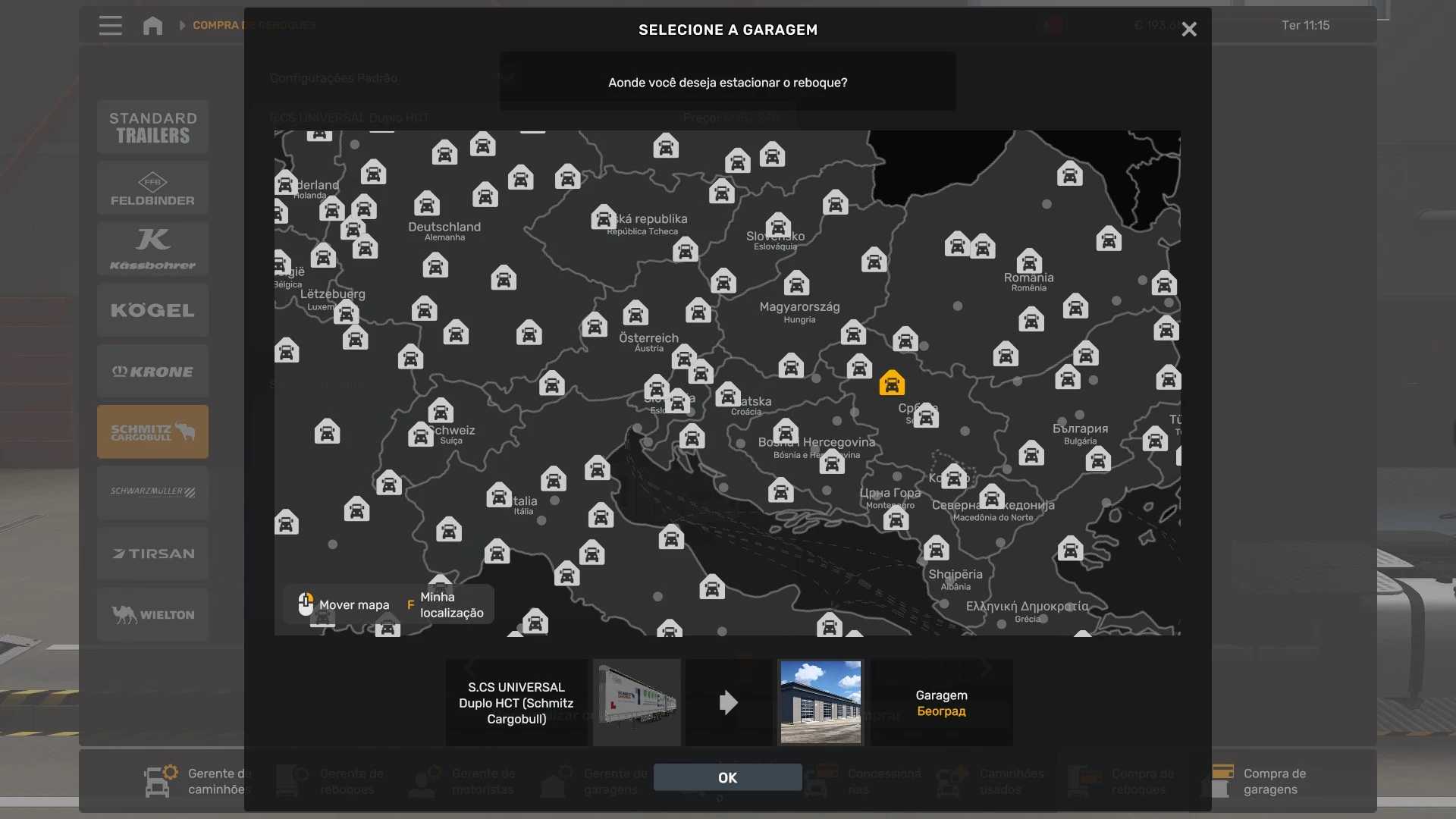1456x819 pixels.
Task: Select the highlighted yellow Beograd garage marker
Action: (892, 384)
